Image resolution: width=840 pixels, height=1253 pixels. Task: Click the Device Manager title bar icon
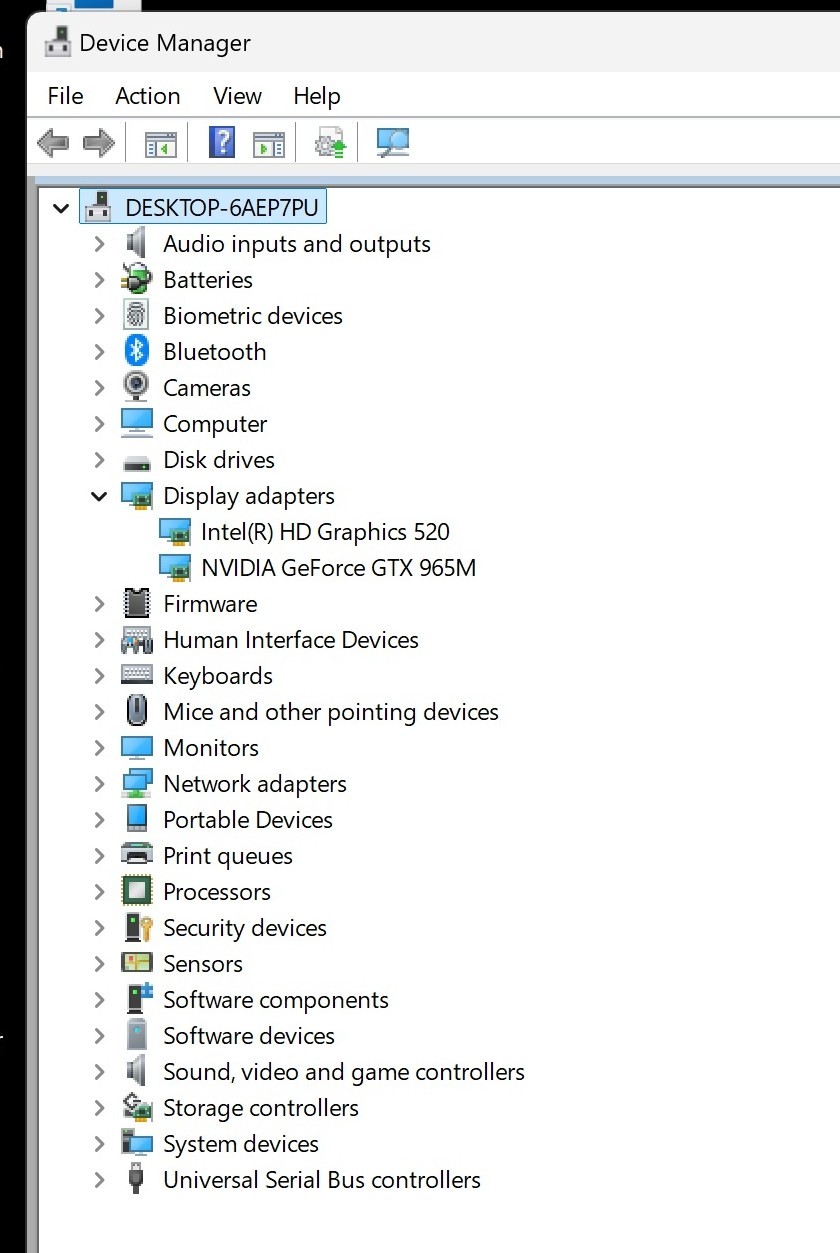[58, 42]
